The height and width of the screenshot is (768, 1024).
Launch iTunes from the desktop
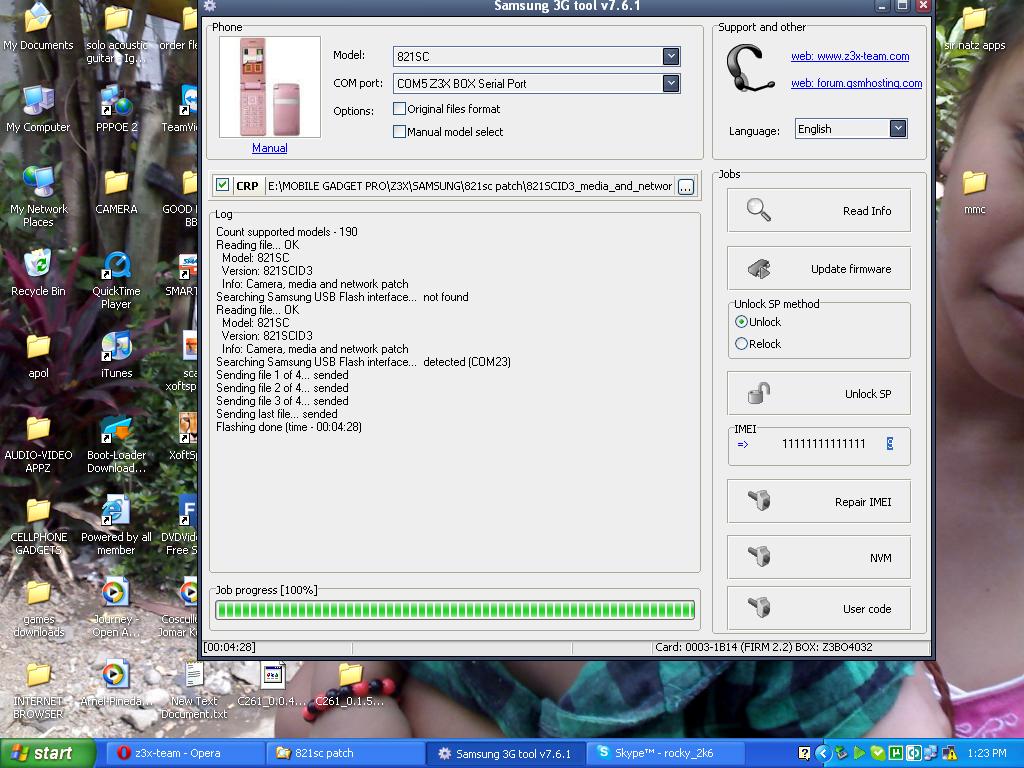point(116,355)
